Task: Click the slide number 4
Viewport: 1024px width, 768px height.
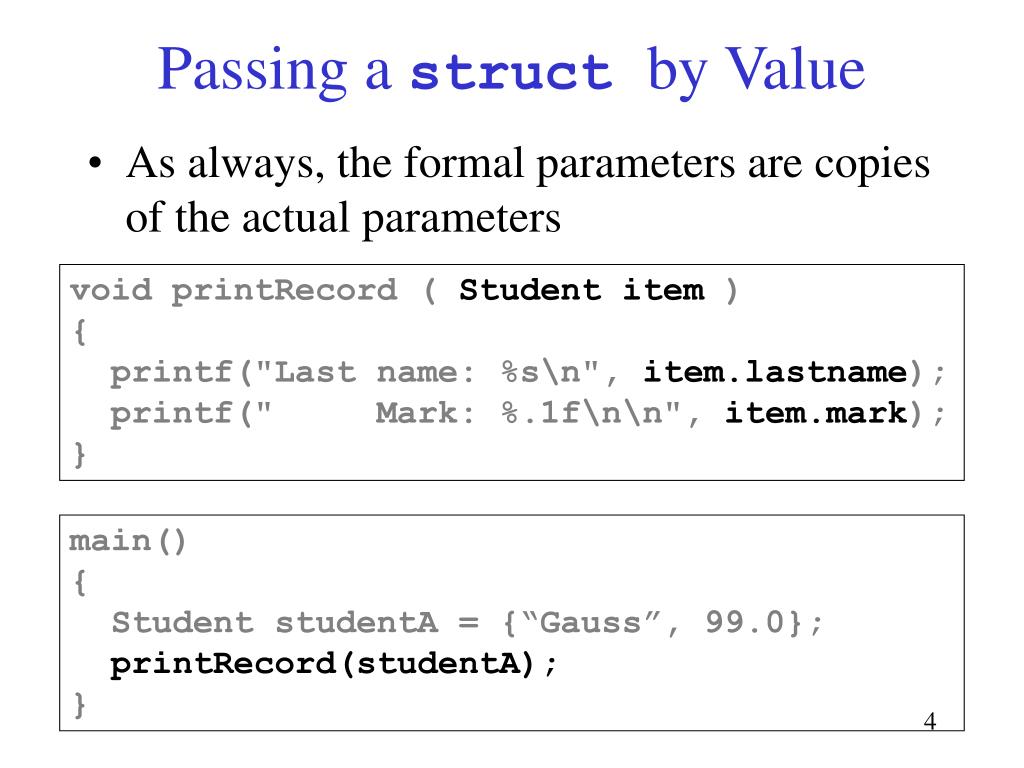Action: [x=930, y=722]
